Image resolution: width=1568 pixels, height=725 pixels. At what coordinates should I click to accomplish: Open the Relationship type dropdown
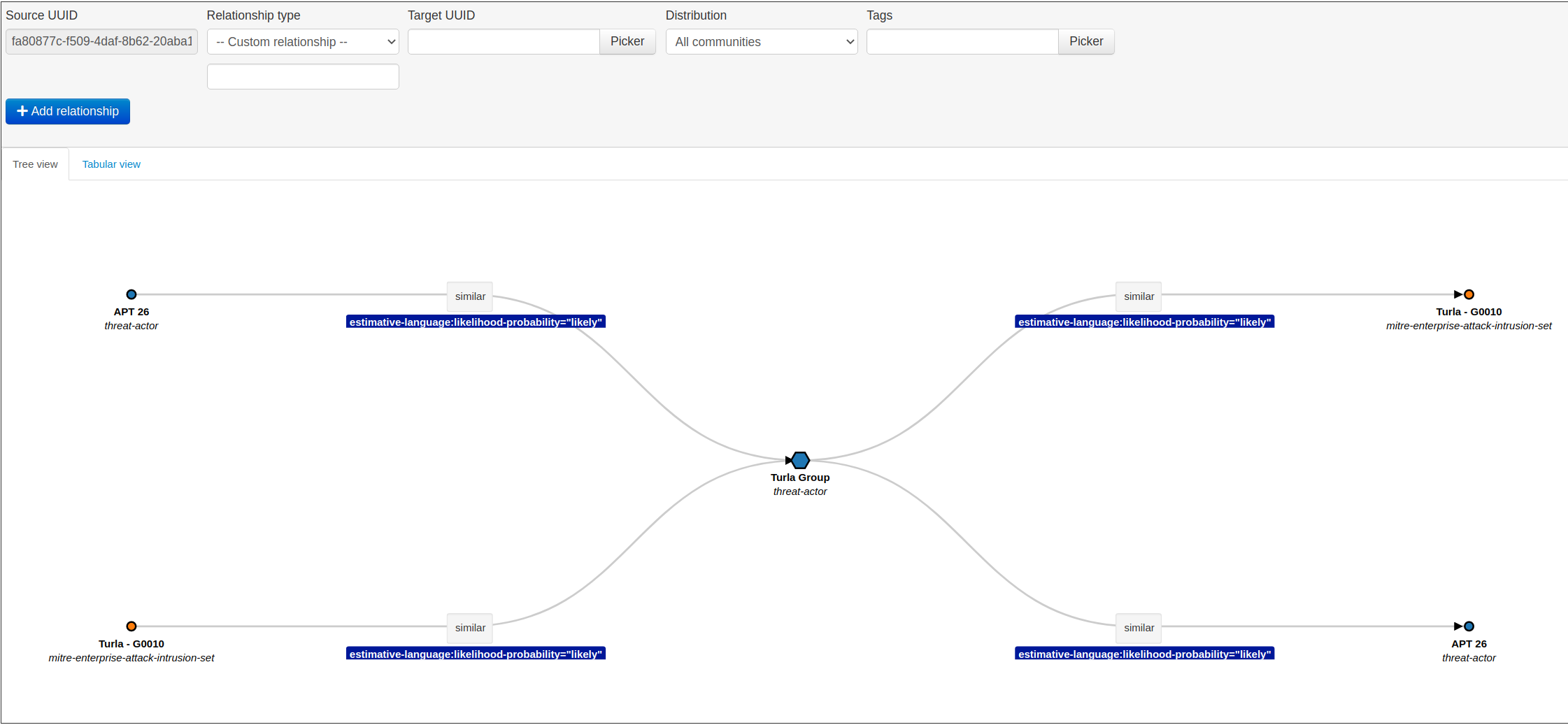(303, 42)
